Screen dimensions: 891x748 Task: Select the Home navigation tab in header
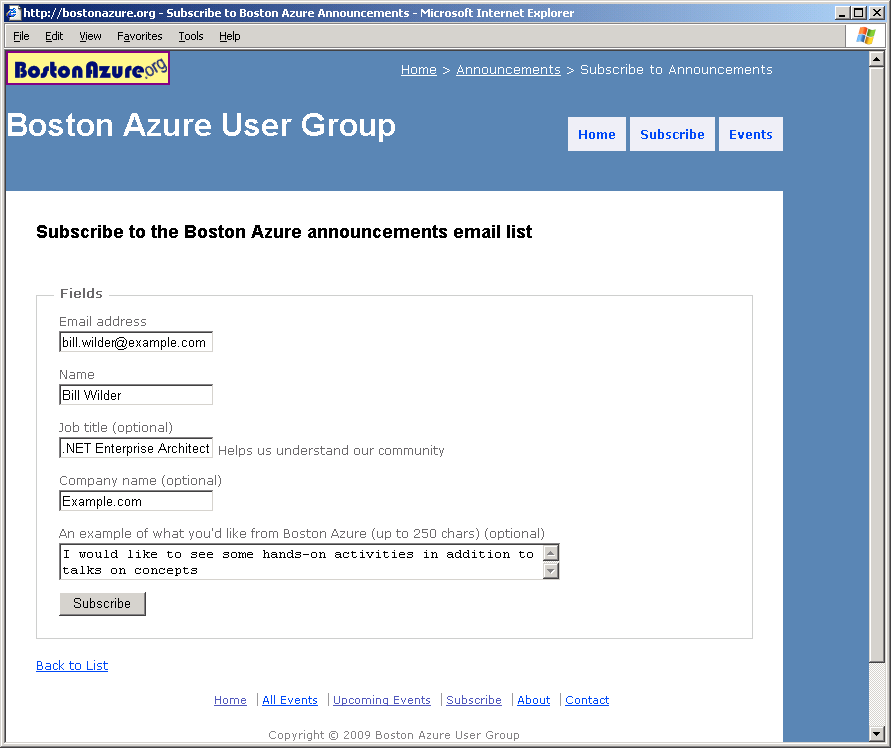point(596,135)
